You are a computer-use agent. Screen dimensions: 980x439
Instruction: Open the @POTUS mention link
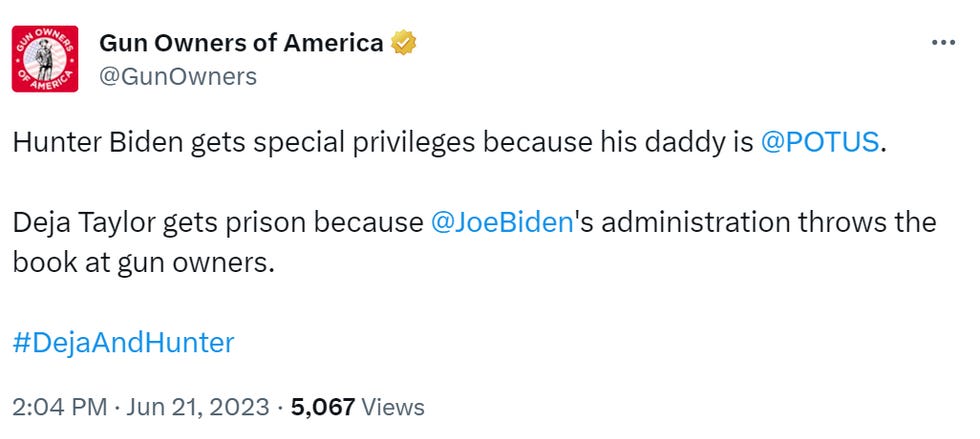[820, 142]
